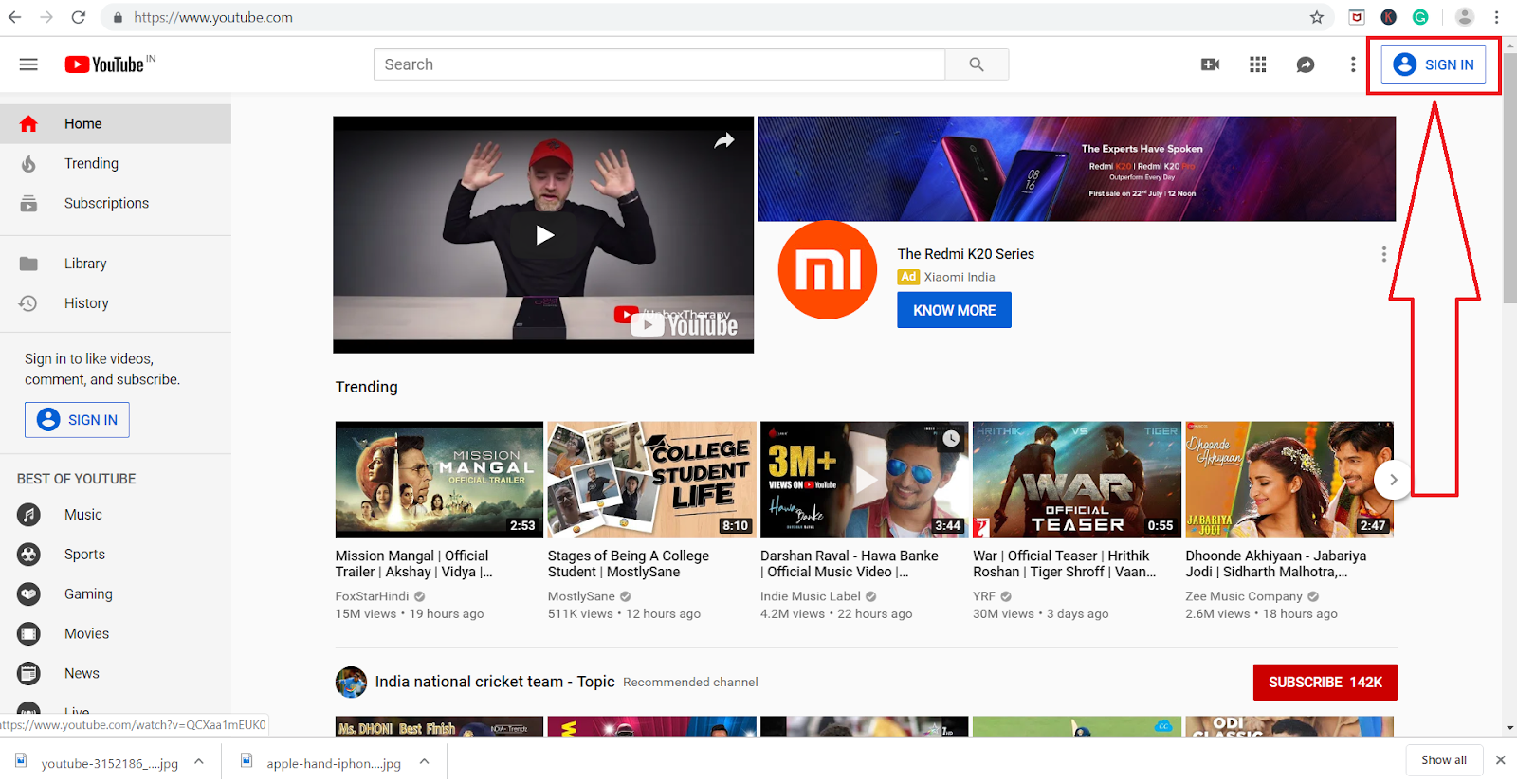Open the hamburger guide menu
The image size is (1517, 784).
28,64
